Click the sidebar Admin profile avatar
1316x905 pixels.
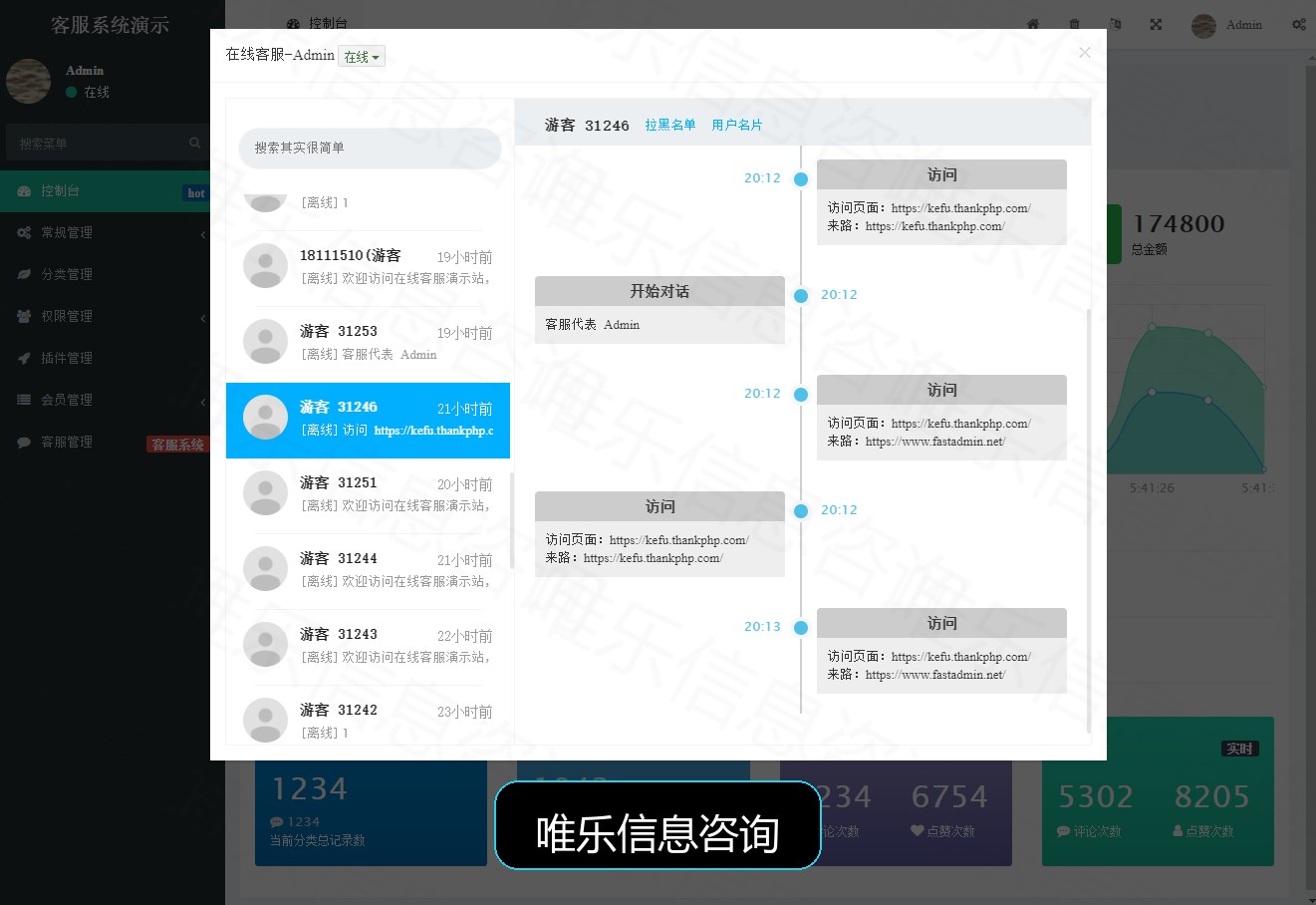pos(29,82)
